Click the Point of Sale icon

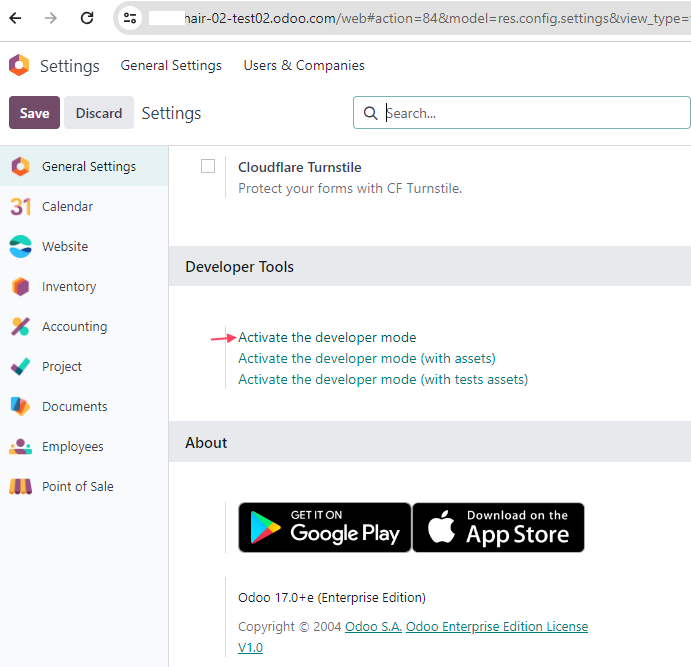point(20,486)
